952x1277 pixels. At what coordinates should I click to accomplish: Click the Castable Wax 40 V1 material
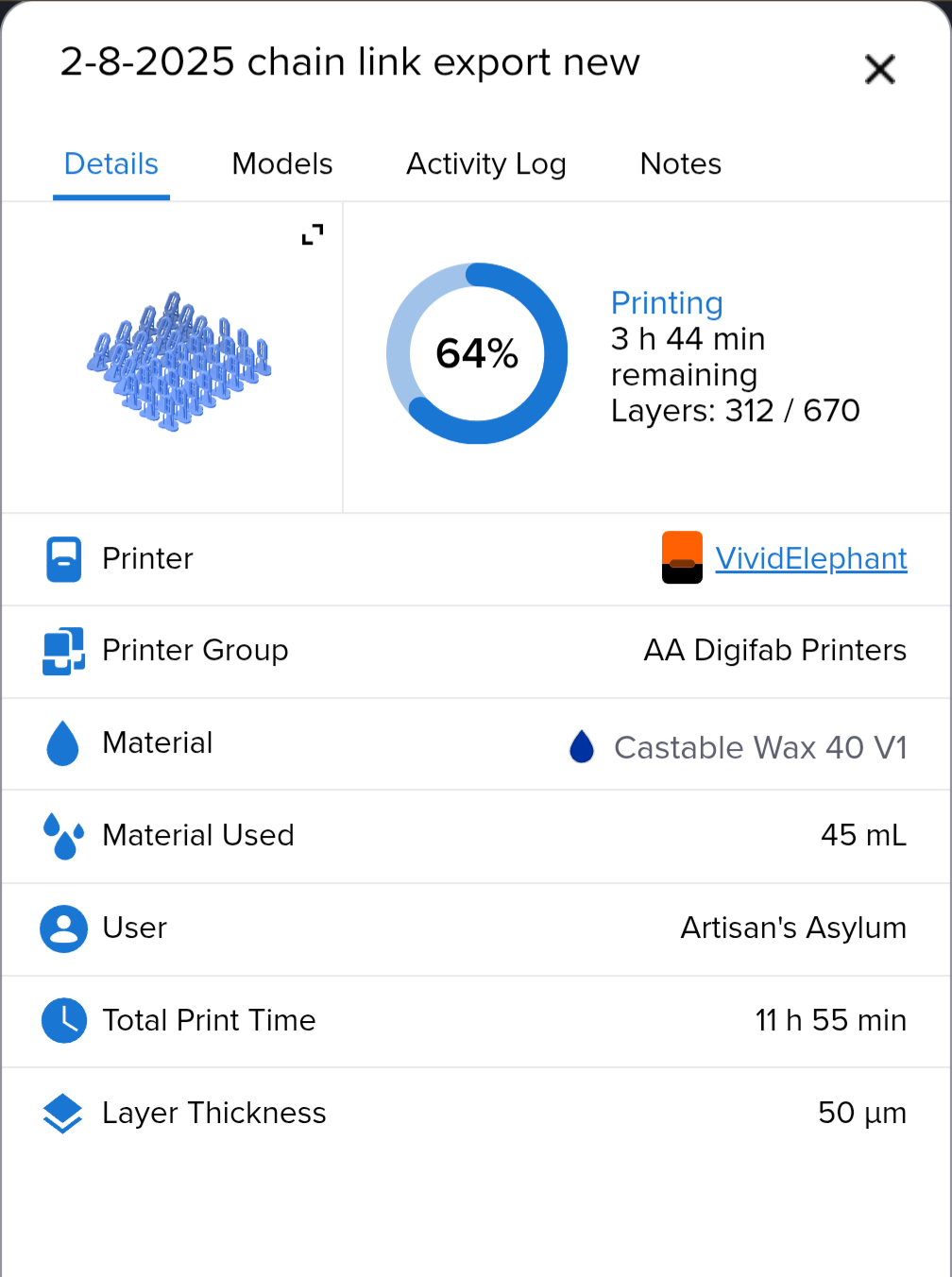point(760,747)
